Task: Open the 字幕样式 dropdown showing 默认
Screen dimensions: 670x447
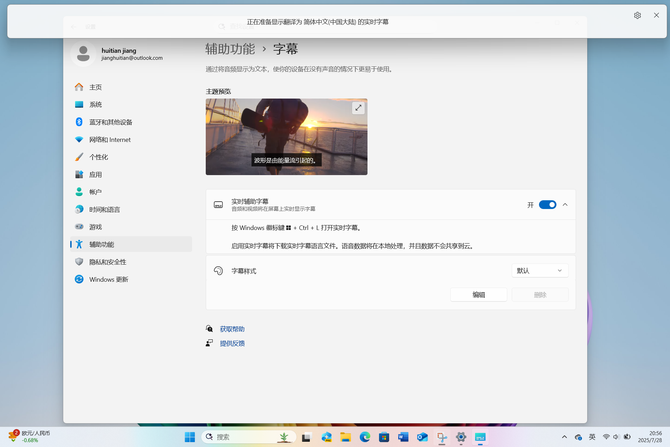Action: [540, 270]
